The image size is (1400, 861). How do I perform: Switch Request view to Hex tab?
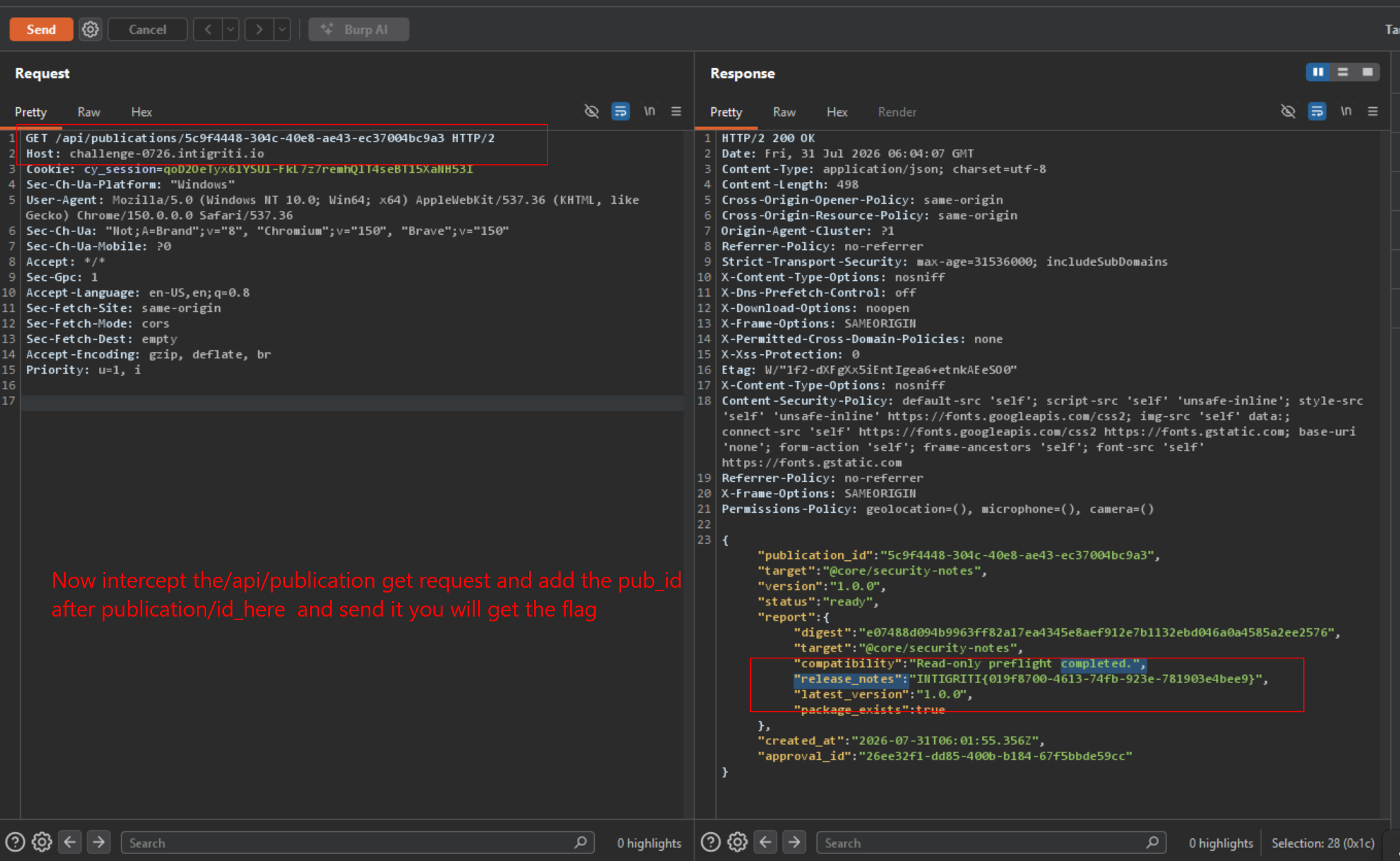point(142,112)
